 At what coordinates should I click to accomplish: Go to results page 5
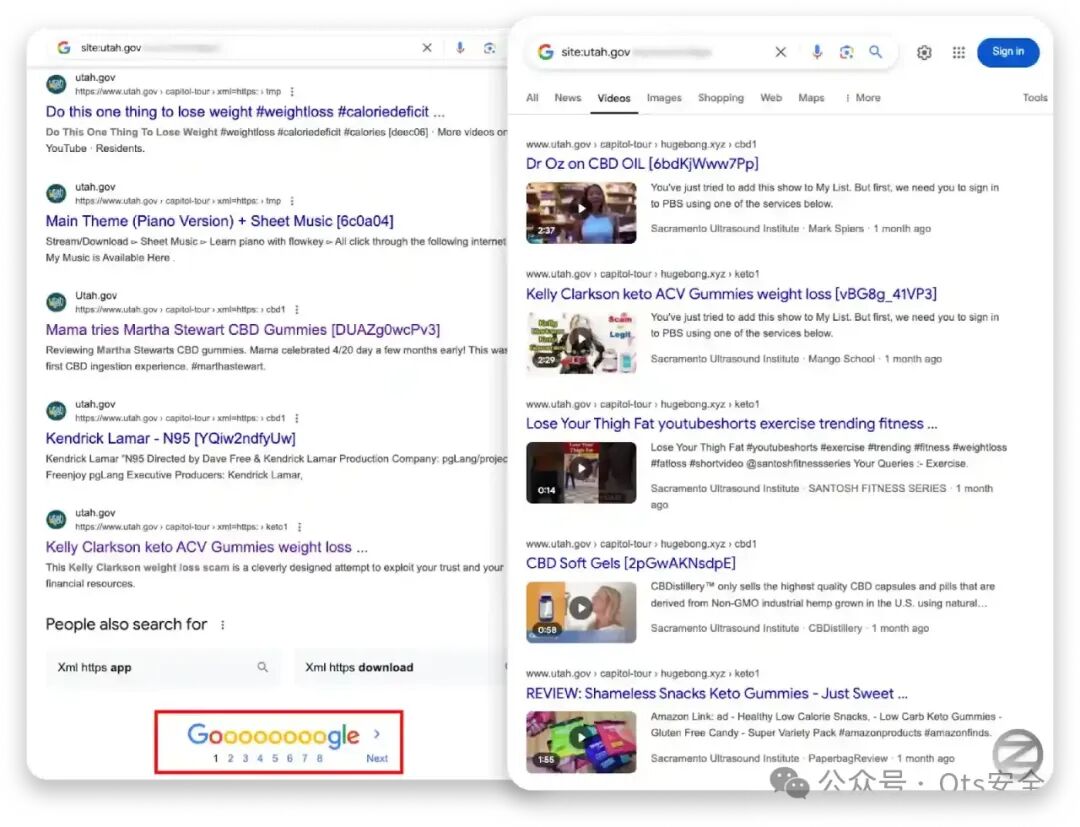click(275, 758)
